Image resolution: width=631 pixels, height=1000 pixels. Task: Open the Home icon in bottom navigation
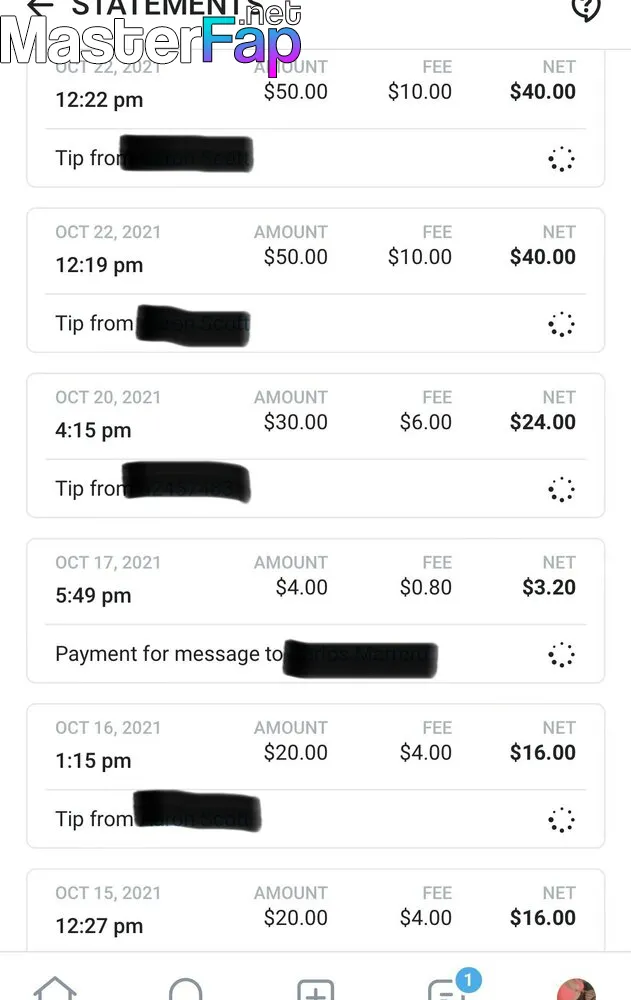point(55,990)
